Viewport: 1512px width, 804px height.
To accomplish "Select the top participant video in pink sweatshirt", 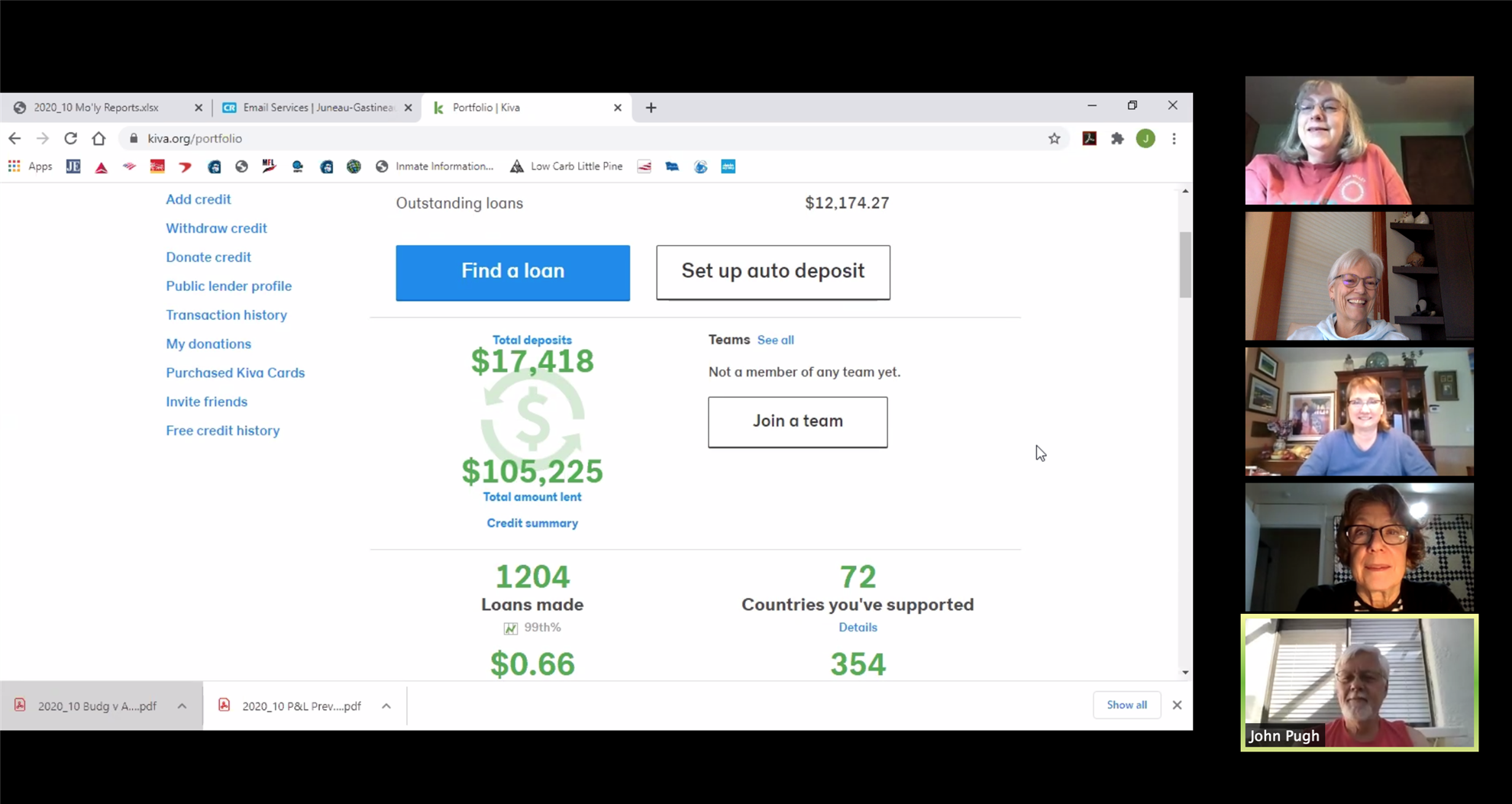I will click(x=1359, y=140).
